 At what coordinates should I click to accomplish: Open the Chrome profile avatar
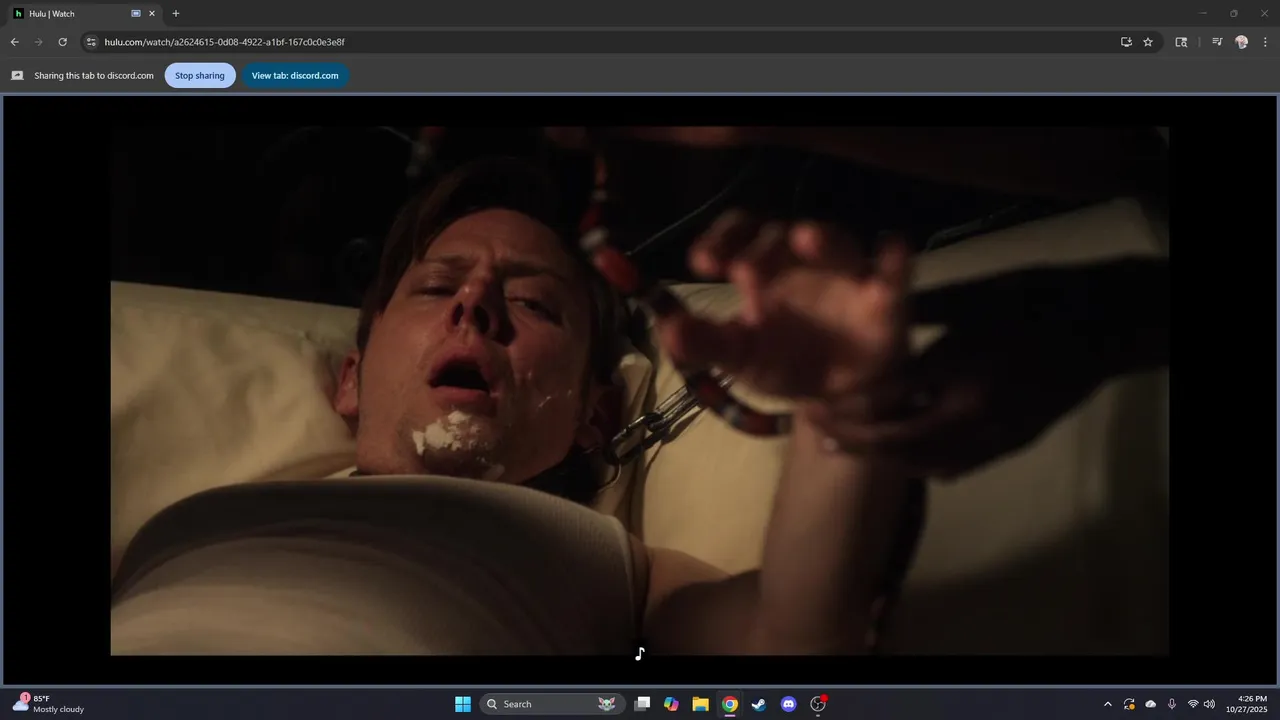tap(1242, 42)
